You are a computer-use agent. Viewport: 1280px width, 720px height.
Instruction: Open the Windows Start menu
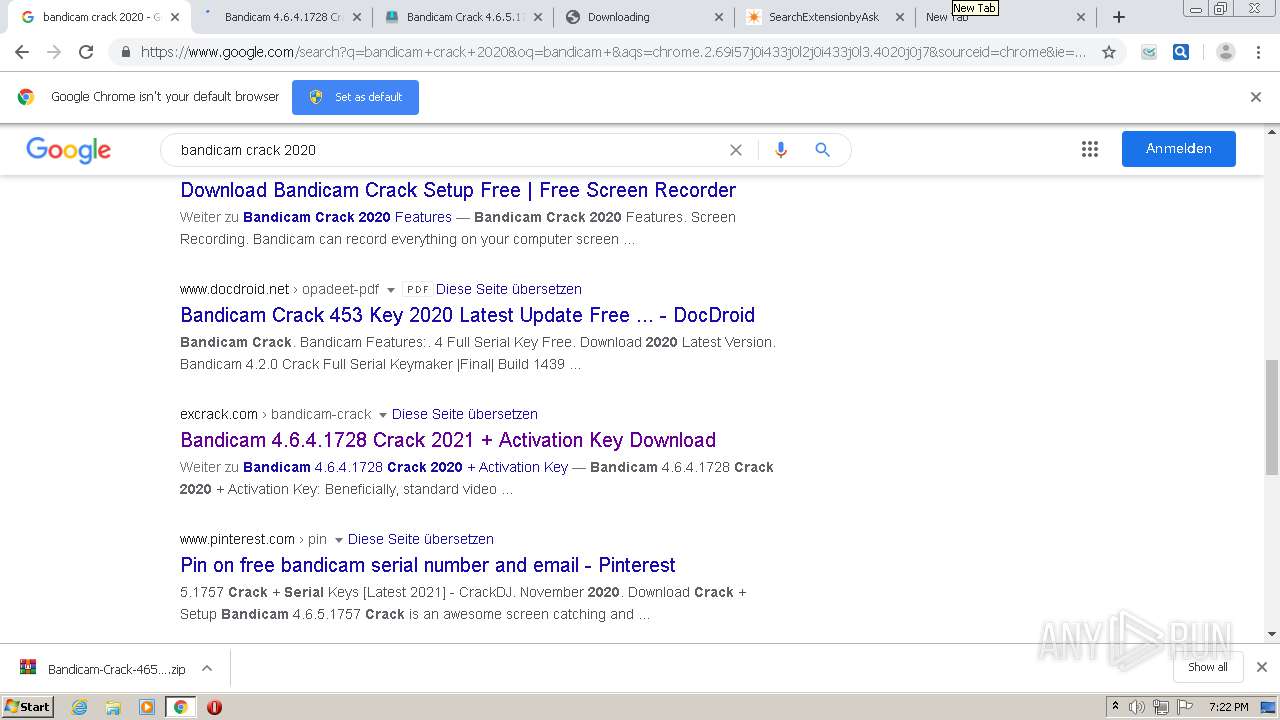point(27,707)
